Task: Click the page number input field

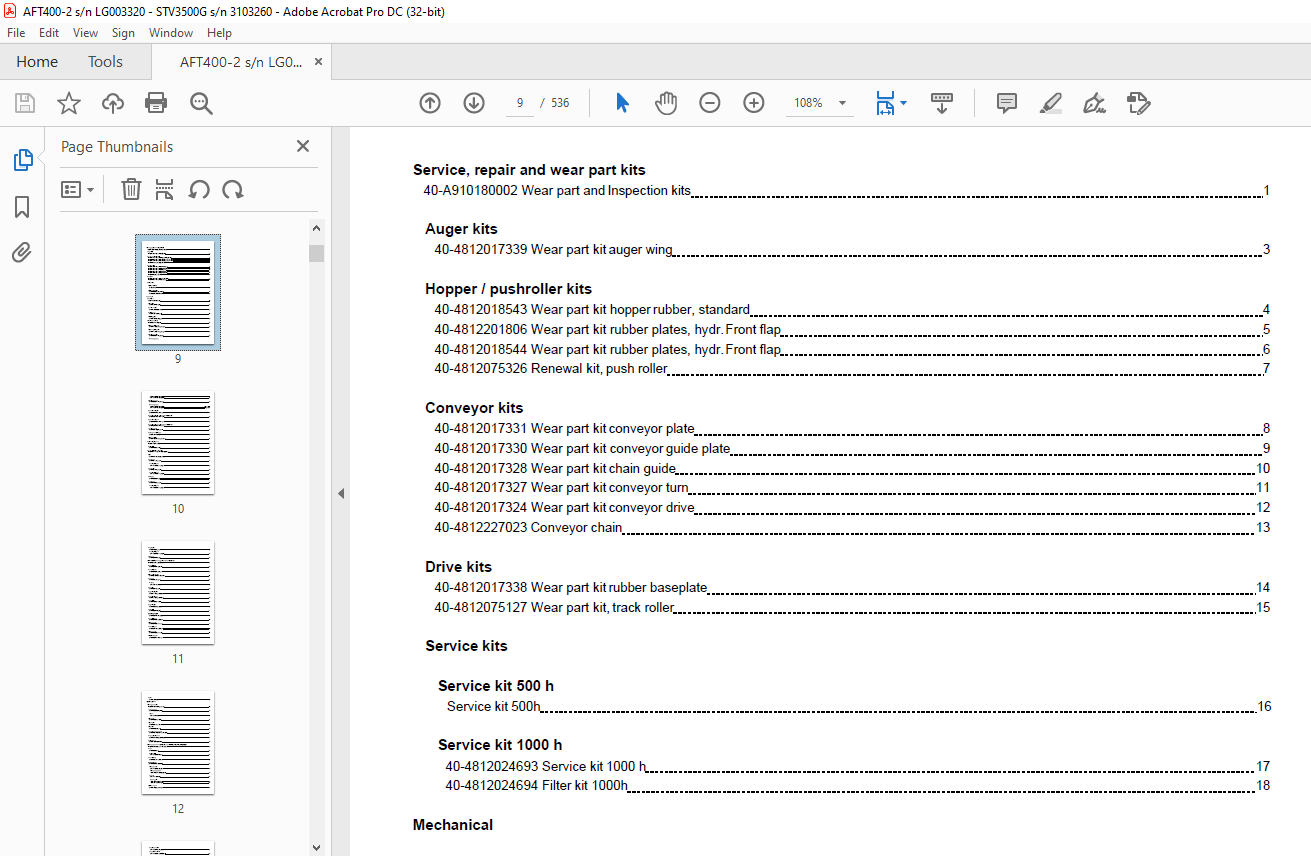Action: pos(520,103)
